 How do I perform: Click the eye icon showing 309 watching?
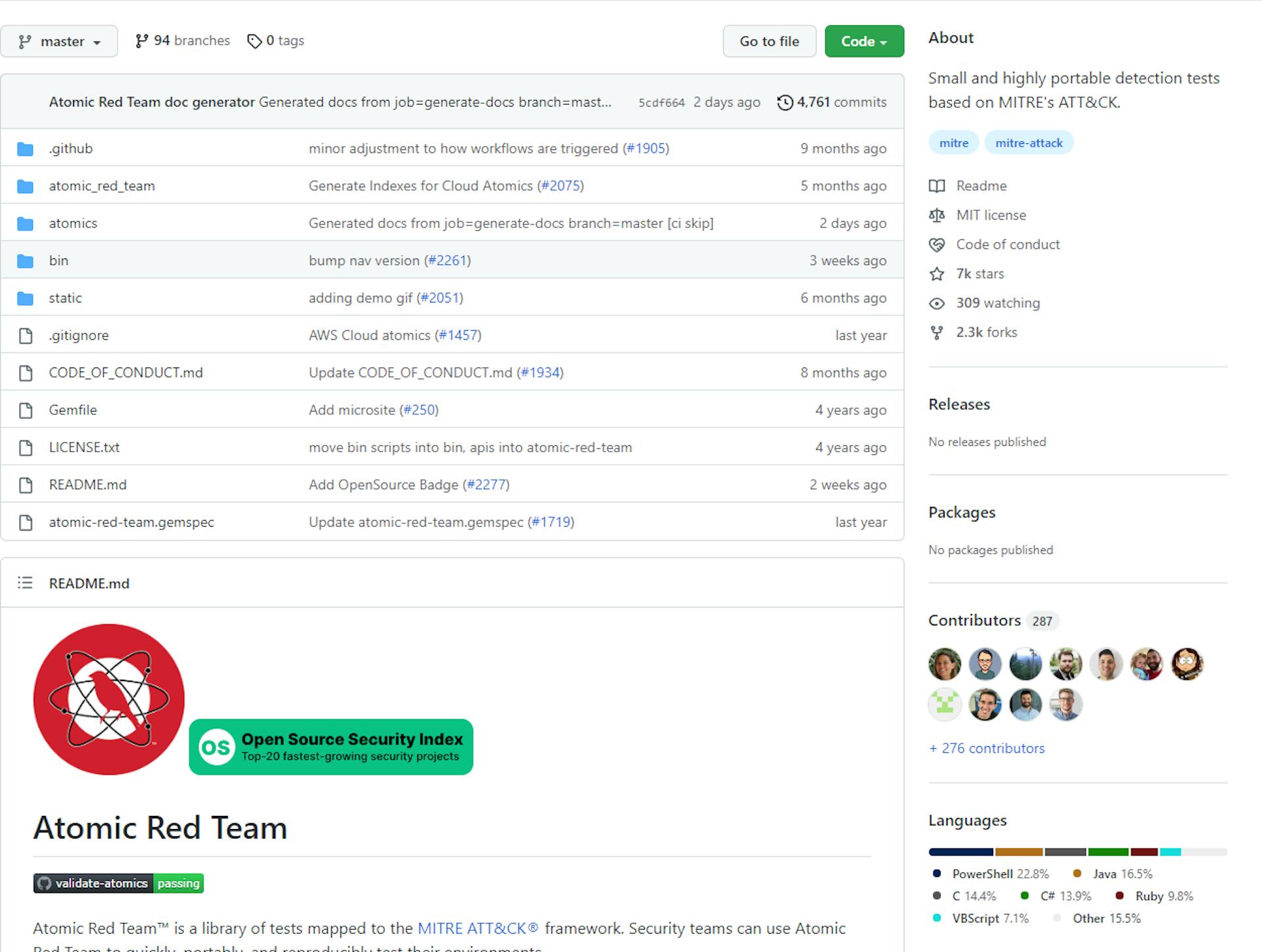pyautogui.click(x=938, y=303)
